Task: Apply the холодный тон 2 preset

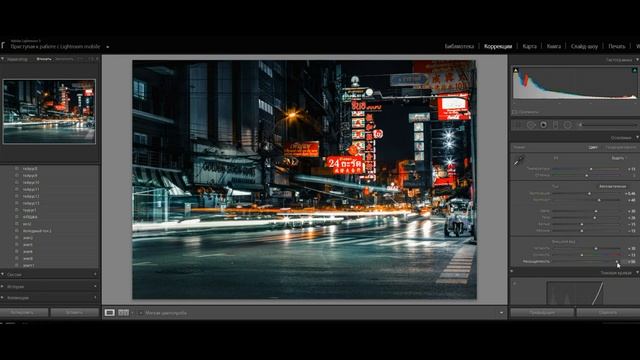Action: [37, 231]
